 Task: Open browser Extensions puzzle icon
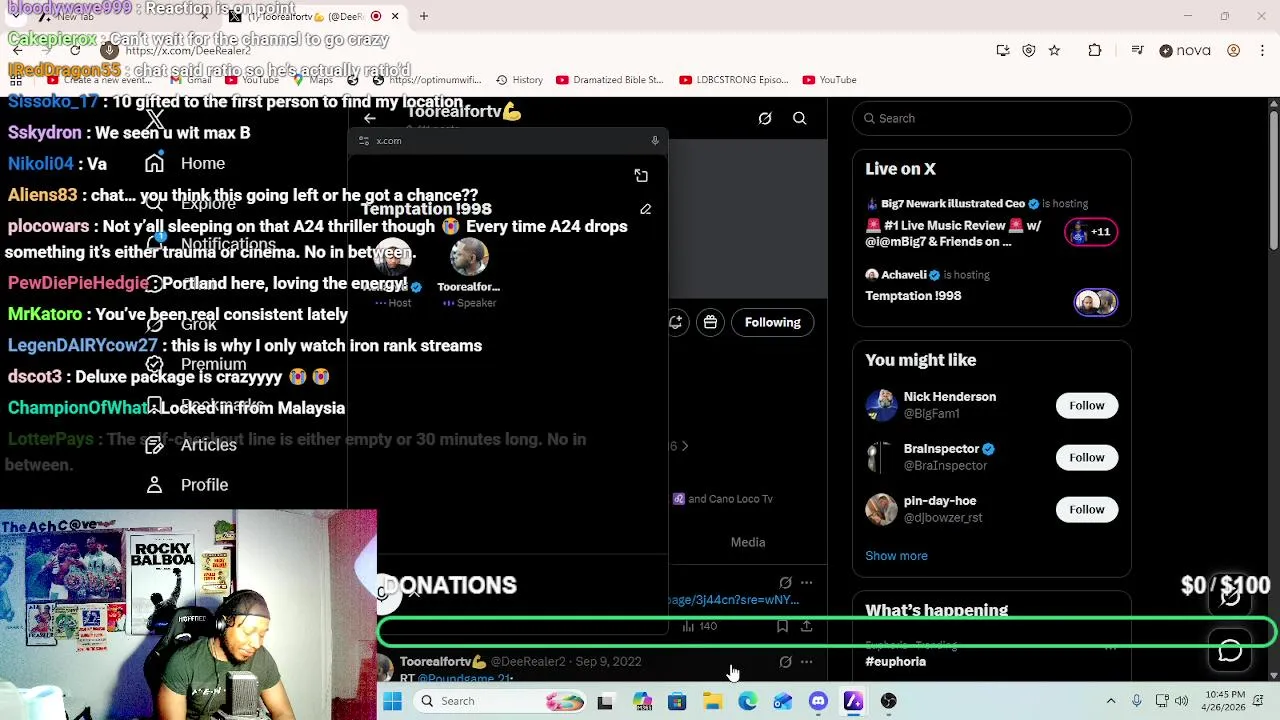(1095, 51)
